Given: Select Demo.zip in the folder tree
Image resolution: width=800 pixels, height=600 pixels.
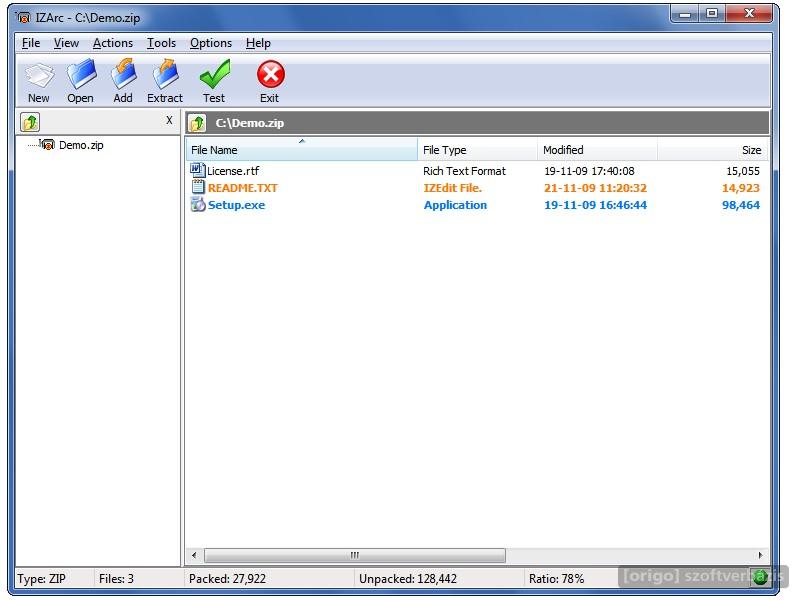Looking at the screenshot, I should point(81,145).
